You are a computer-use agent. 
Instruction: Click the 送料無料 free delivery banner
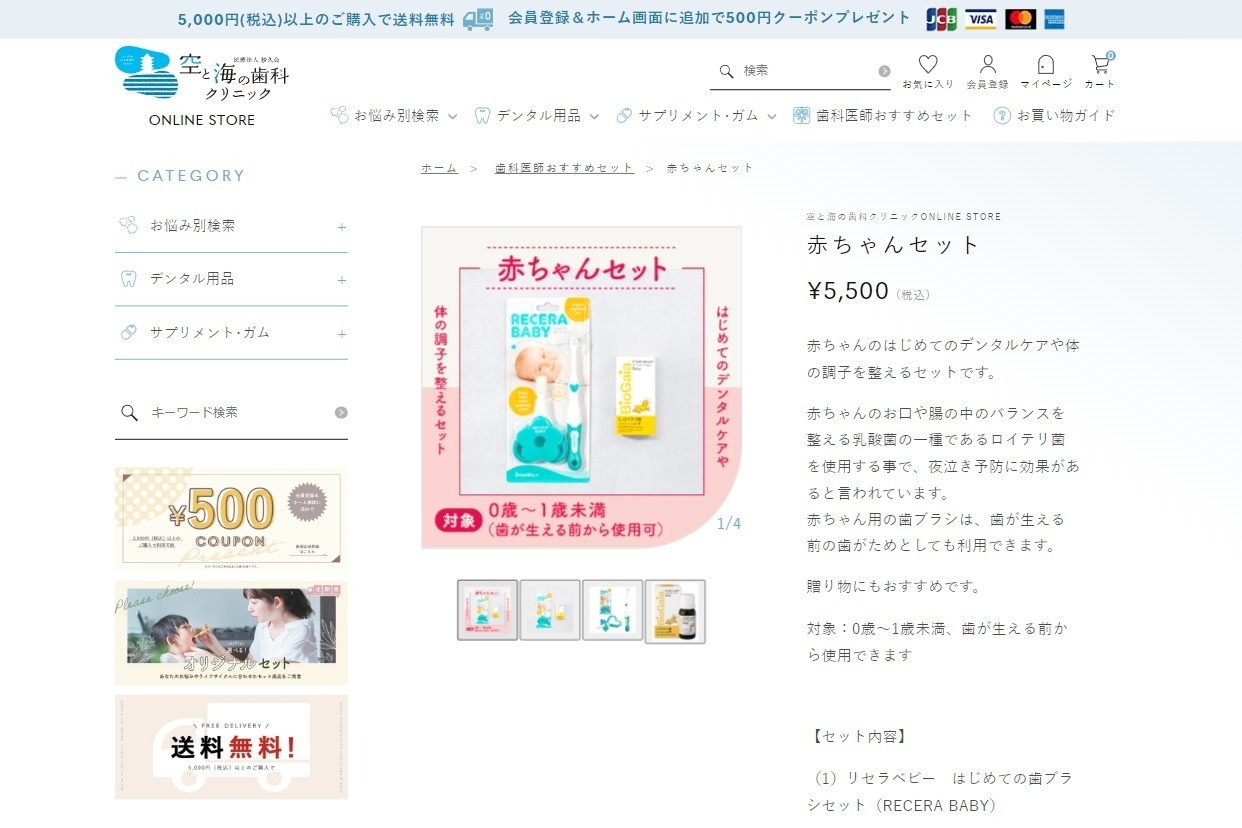click(x=231, y=747)
